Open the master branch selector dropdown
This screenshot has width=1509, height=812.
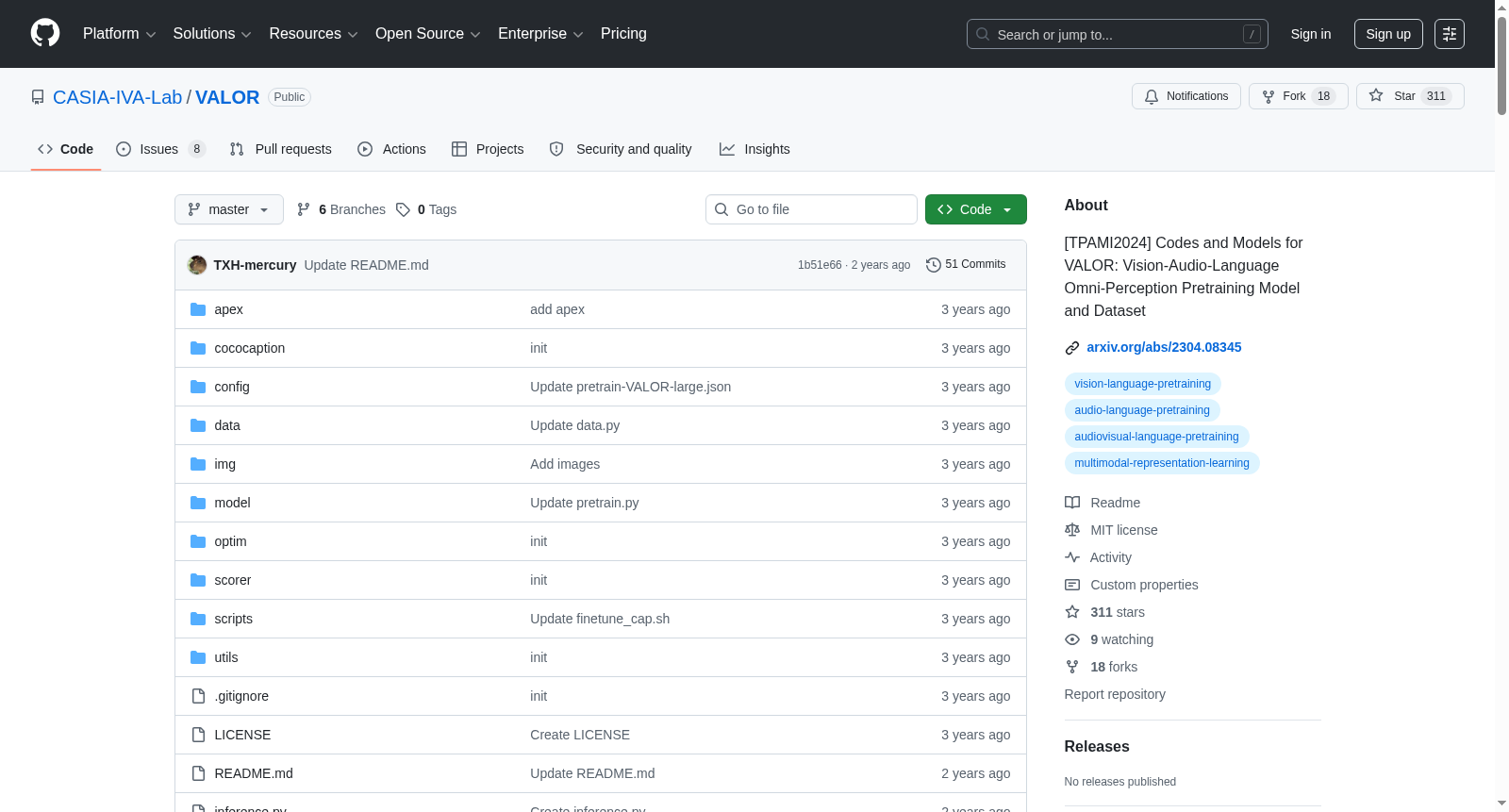229,209
